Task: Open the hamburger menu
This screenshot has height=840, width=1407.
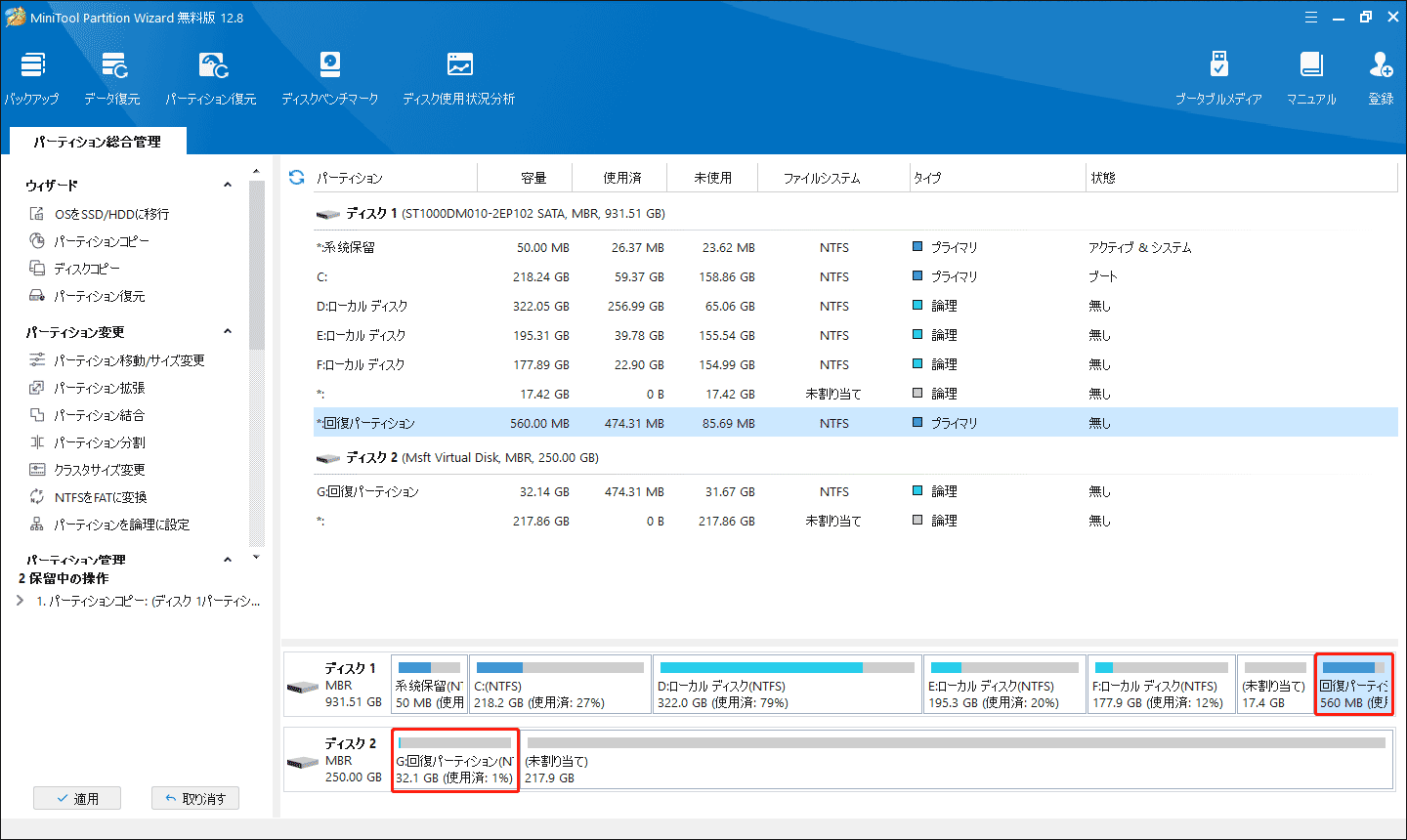Action: tap(1310, 16)
